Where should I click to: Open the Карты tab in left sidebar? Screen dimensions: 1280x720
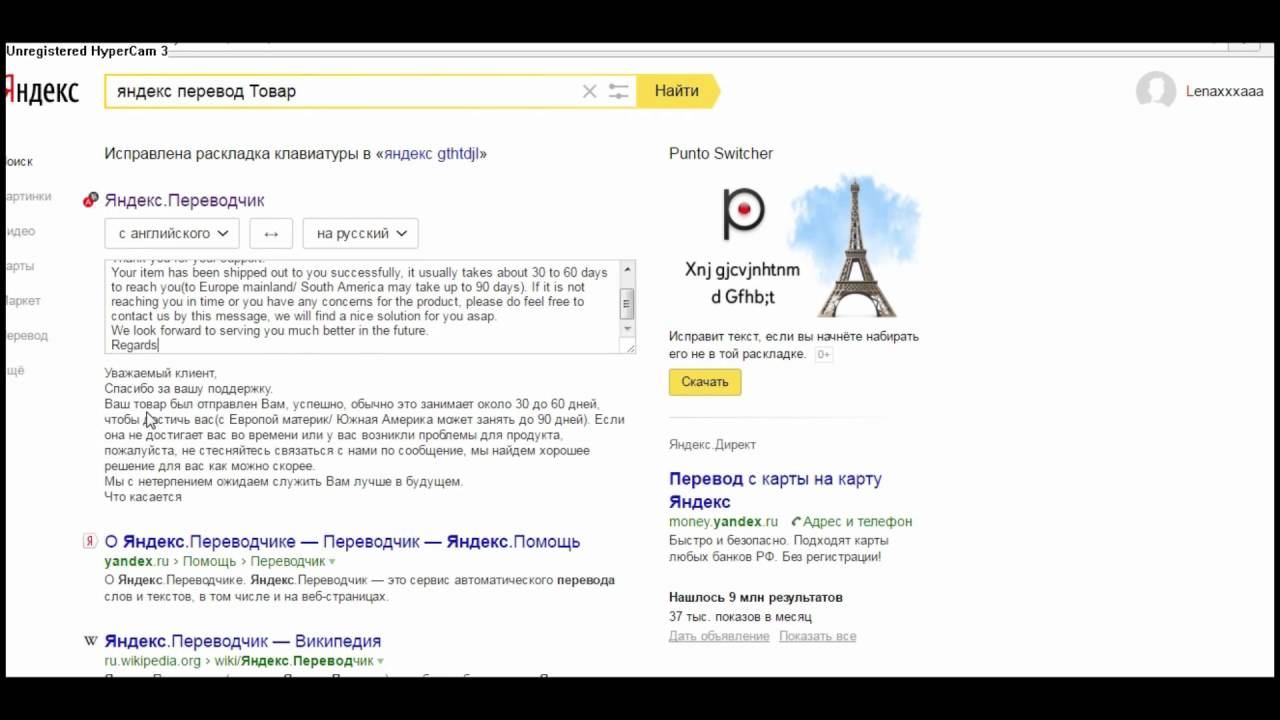[20, 266]
